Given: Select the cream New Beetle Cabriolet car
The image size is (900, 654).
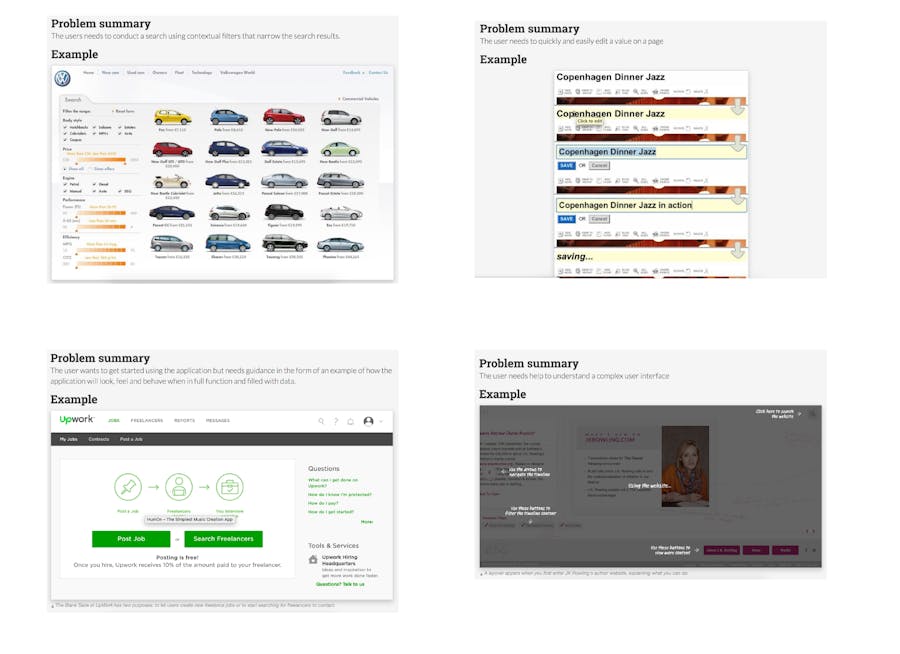Looking at the screenshot, I should pyautogui.click(x=172, y=182).
